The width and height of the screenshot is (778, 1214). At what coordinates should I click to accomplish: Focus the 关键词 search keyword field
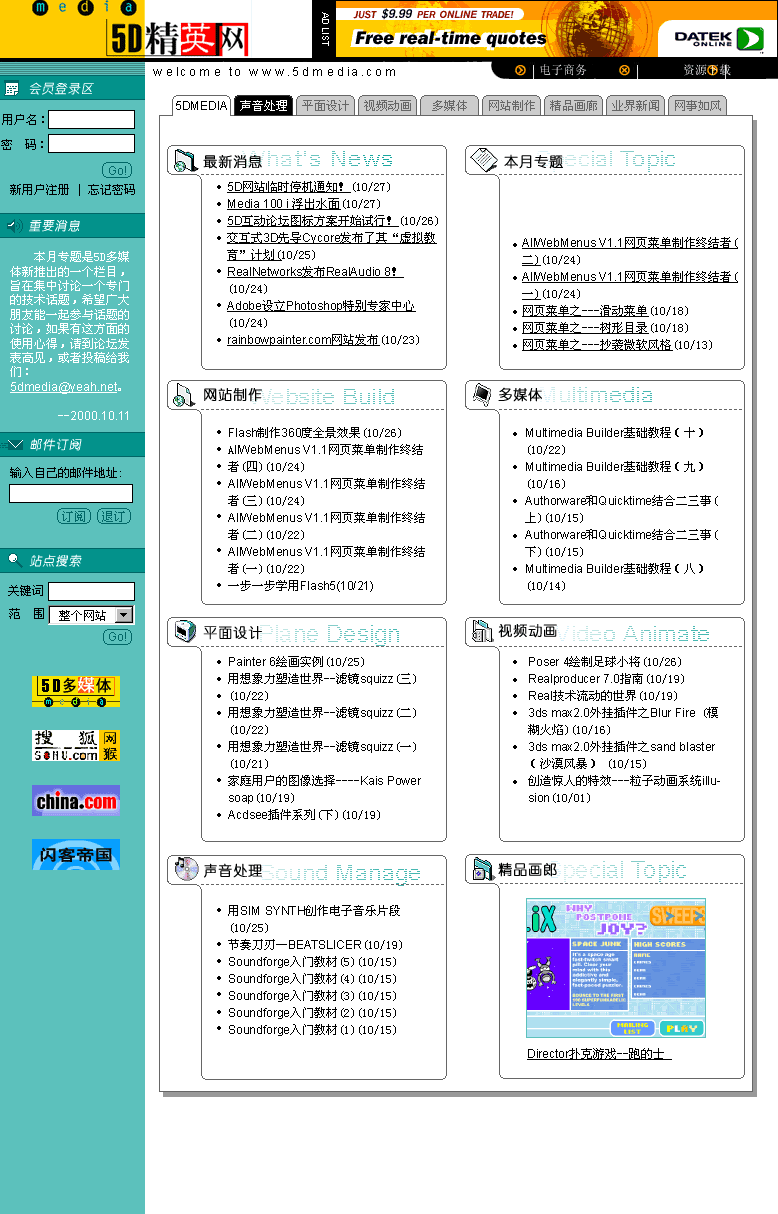(x=92, y=591)
